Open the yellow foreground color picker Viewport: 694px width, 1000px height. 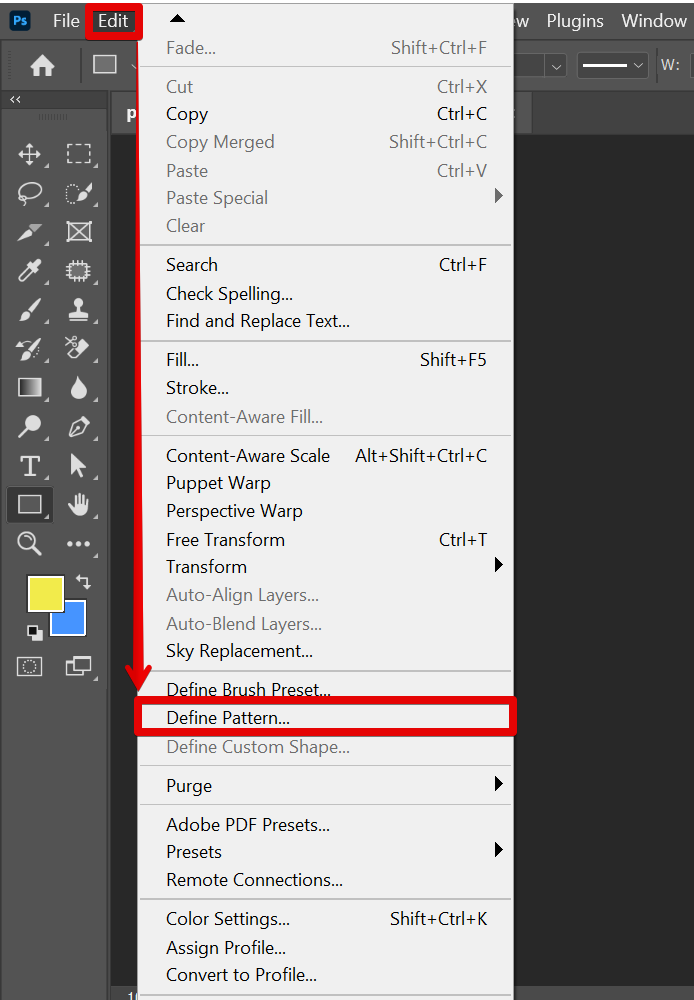tap(45, 593)
